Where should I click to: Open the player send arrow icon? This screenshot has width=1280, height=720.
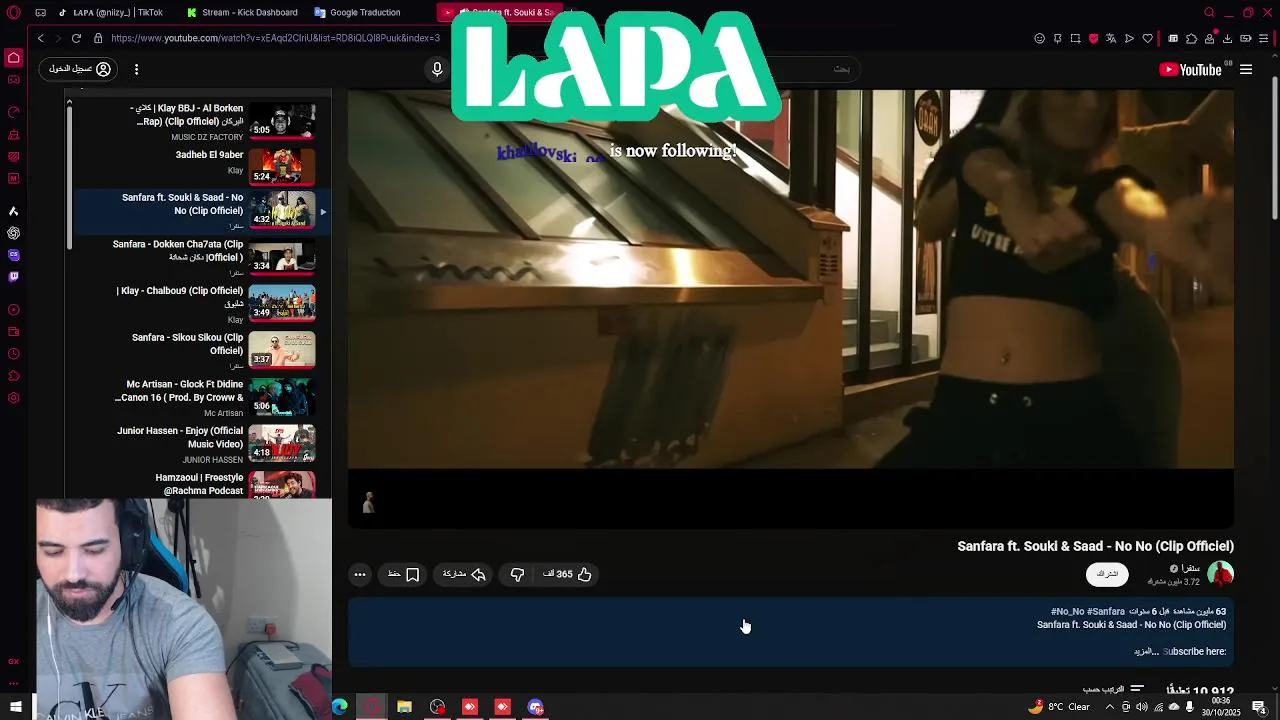pyautogui.click(x=1130, y=38)
